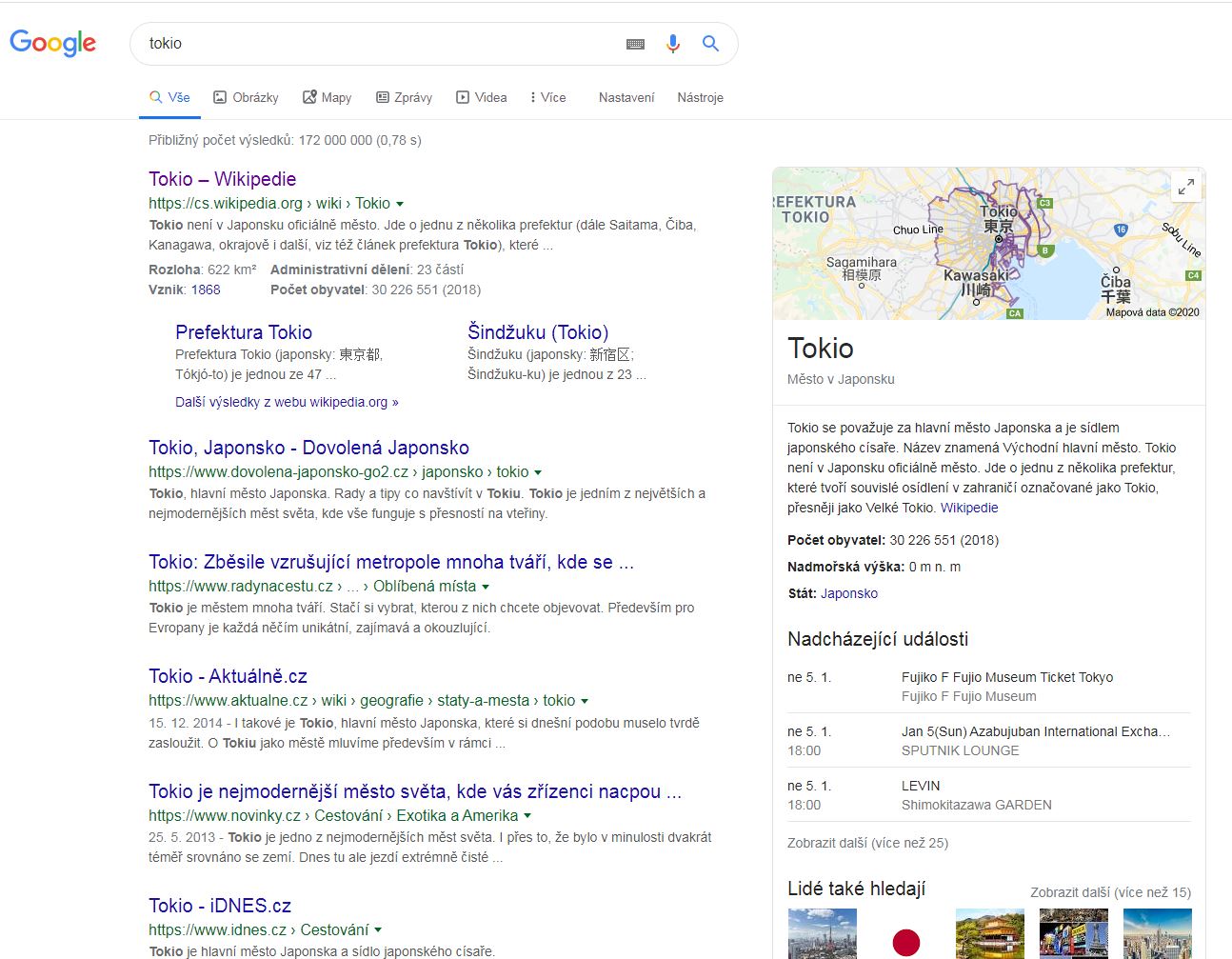Click Další výsledky z webu wikipedia.org
1232x959 pixels.
tap(287, 402)
